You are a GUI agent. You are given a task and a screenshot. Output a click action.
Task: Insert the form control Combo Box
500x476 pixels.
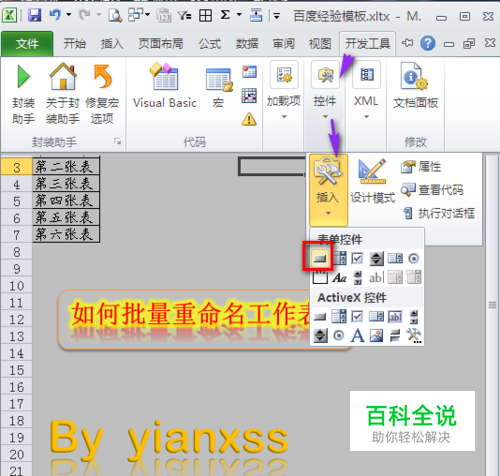click(x=339, y=258)
